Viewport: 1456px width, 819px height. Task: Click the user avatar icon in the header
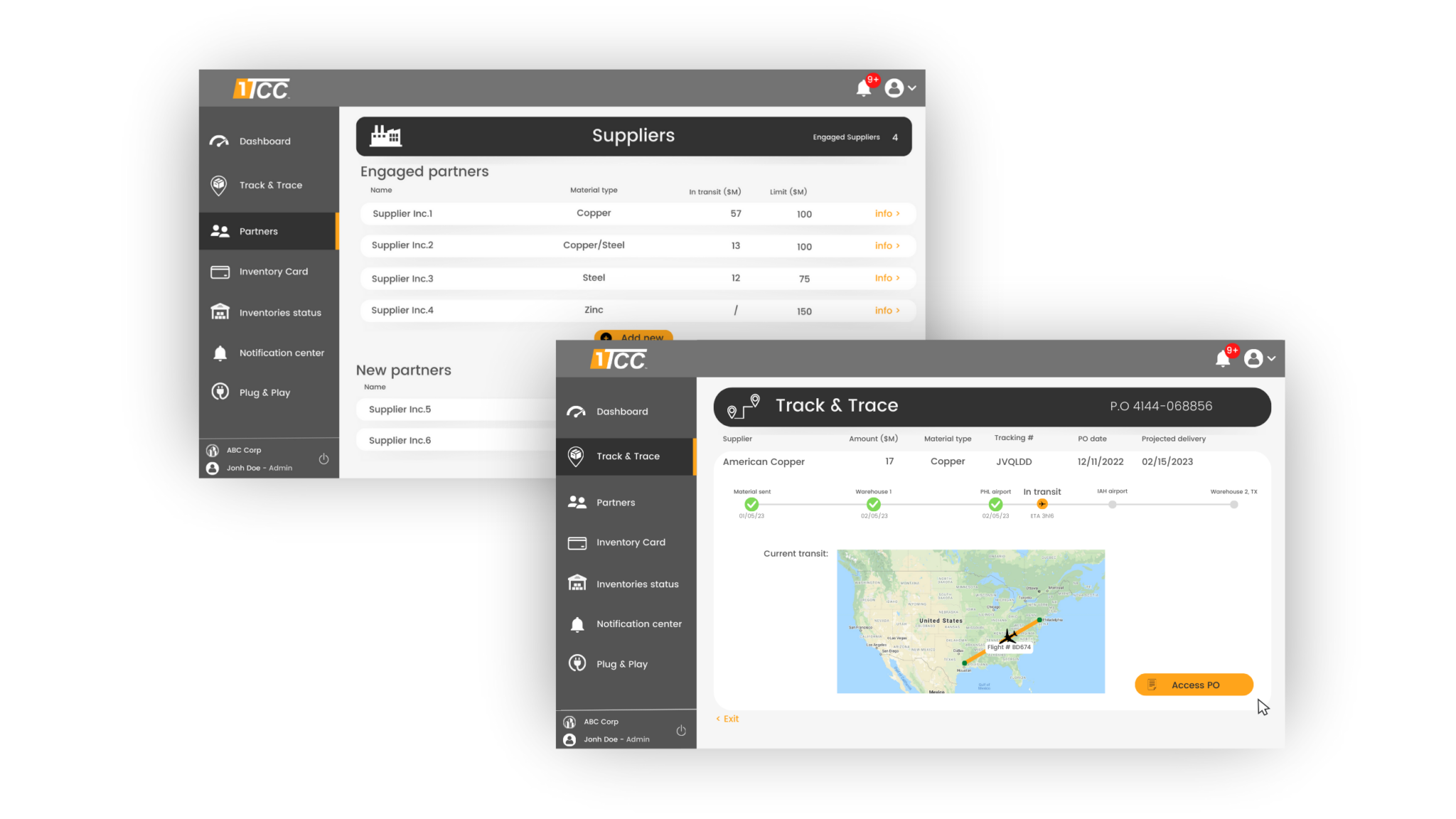1253,358
